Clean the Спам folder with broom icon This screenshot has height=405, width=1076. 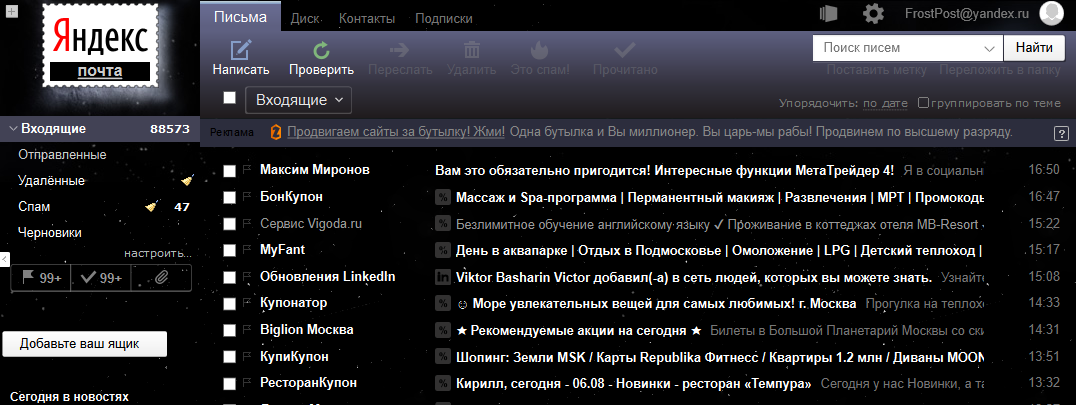pyautogui.click(x=151, y=207)
